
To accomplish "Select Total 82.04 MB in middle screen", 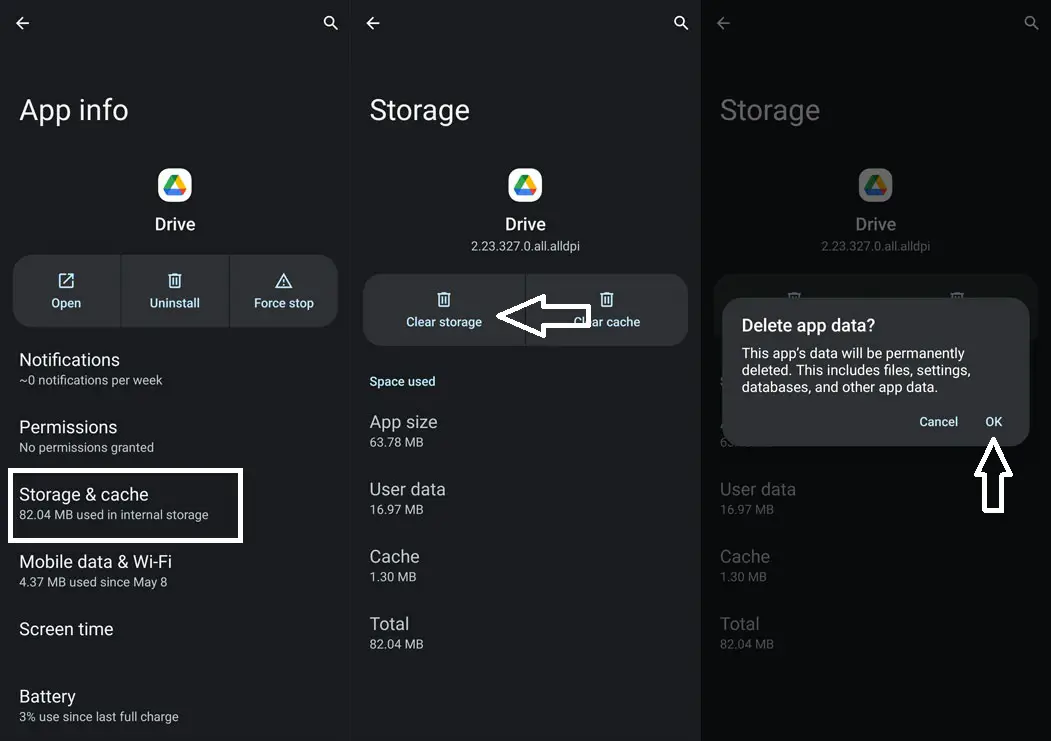I will (x=526, y=633).
